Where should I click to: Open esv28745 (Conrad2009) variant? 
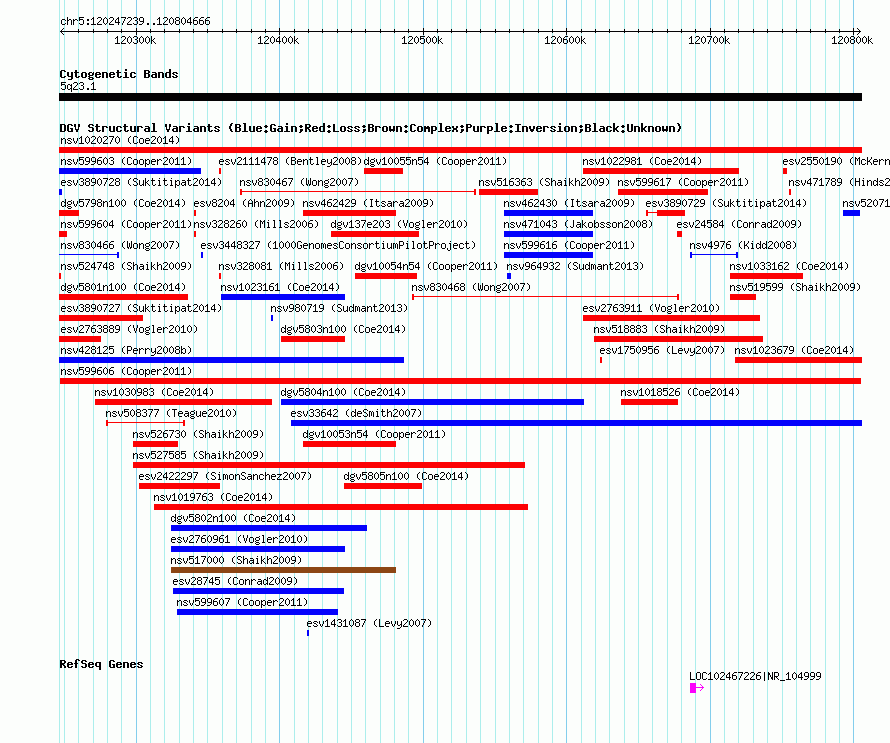pyautogui.click(x=235, y=581)
